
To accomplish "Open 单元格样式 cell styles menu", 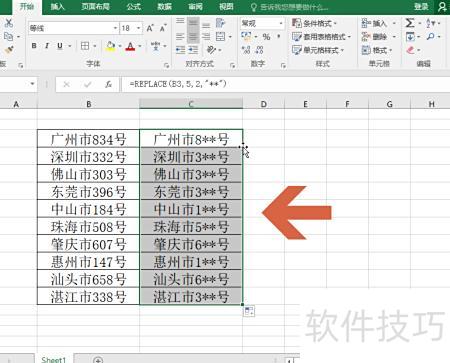I will point(318,50).
